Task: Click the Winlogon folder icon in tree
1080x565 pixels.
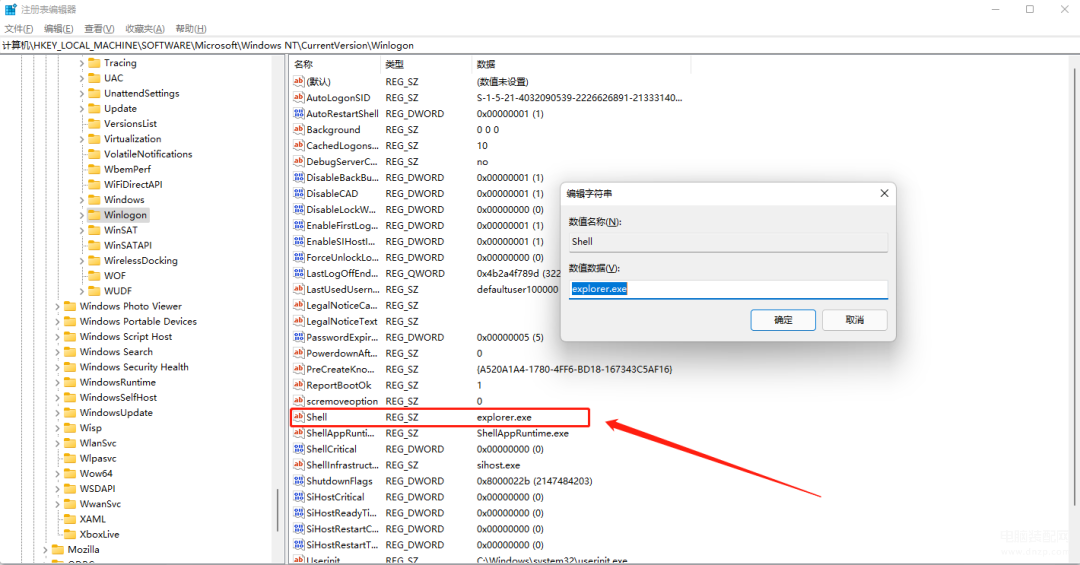Action: tap(94, 215)
